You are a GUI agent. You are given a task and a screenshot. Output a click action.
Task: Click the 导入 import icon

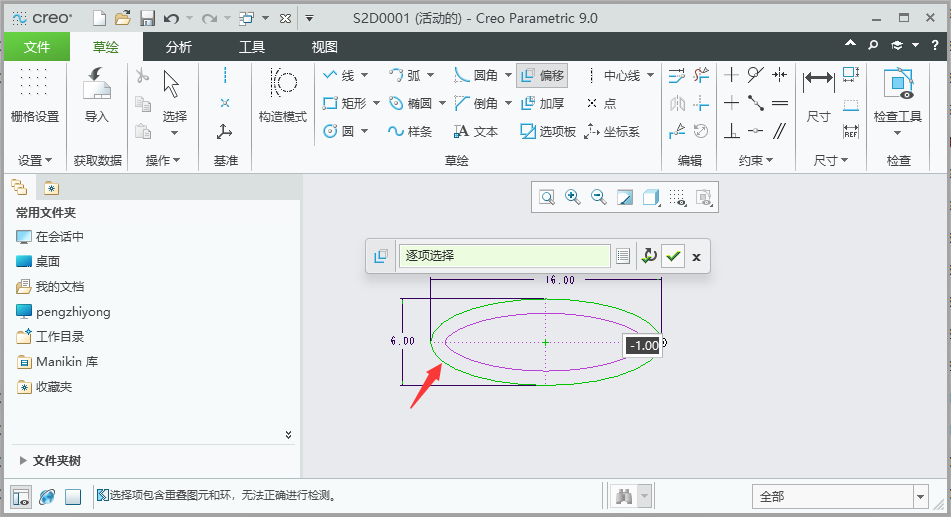(96, 95)
